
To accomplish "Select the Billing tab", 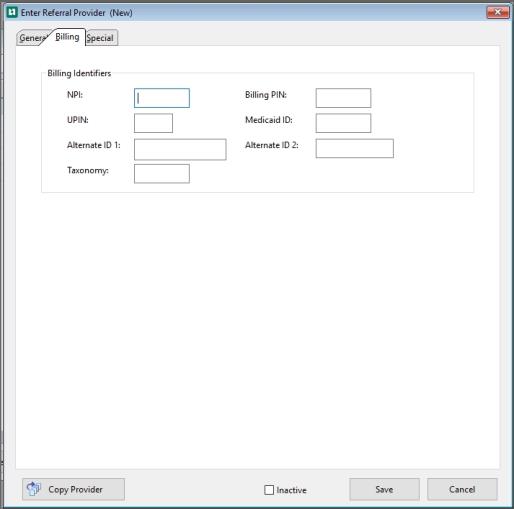I will [x=67, y=37].
